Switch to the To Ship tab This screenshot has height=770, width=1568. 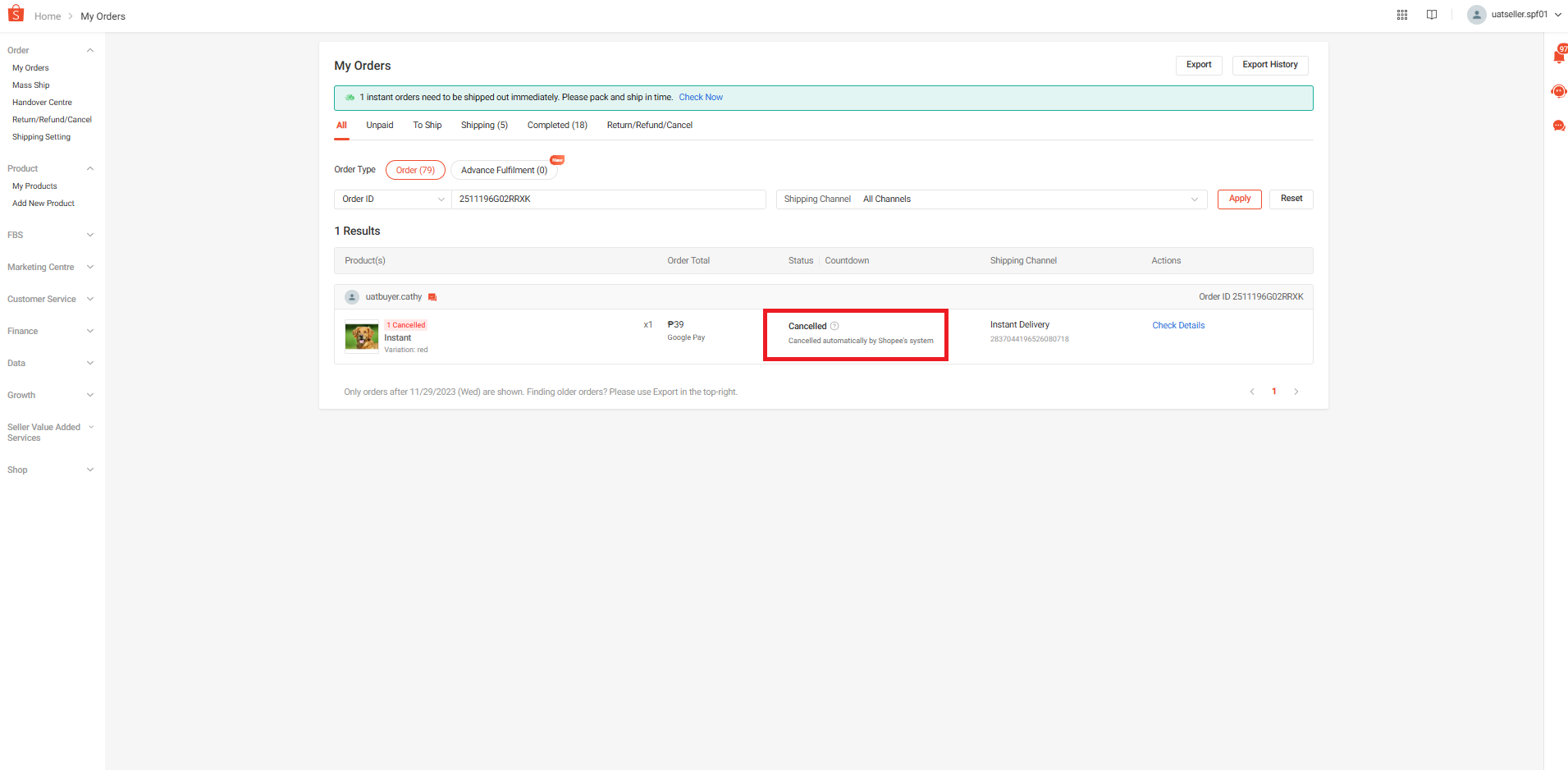tap(427, 126)
